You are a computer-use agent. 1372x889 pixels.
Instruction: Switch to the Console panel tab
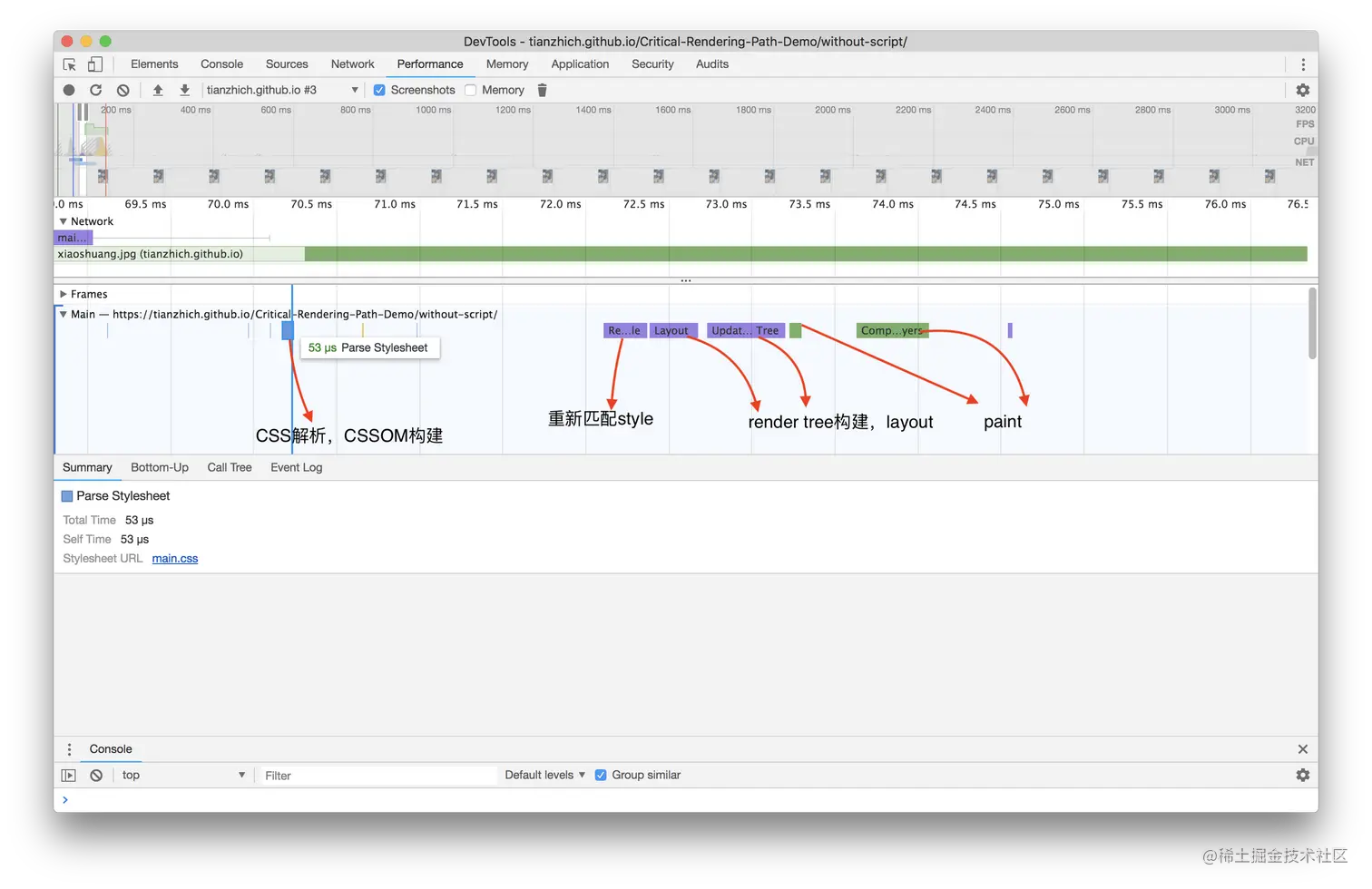tap(221, 64)
